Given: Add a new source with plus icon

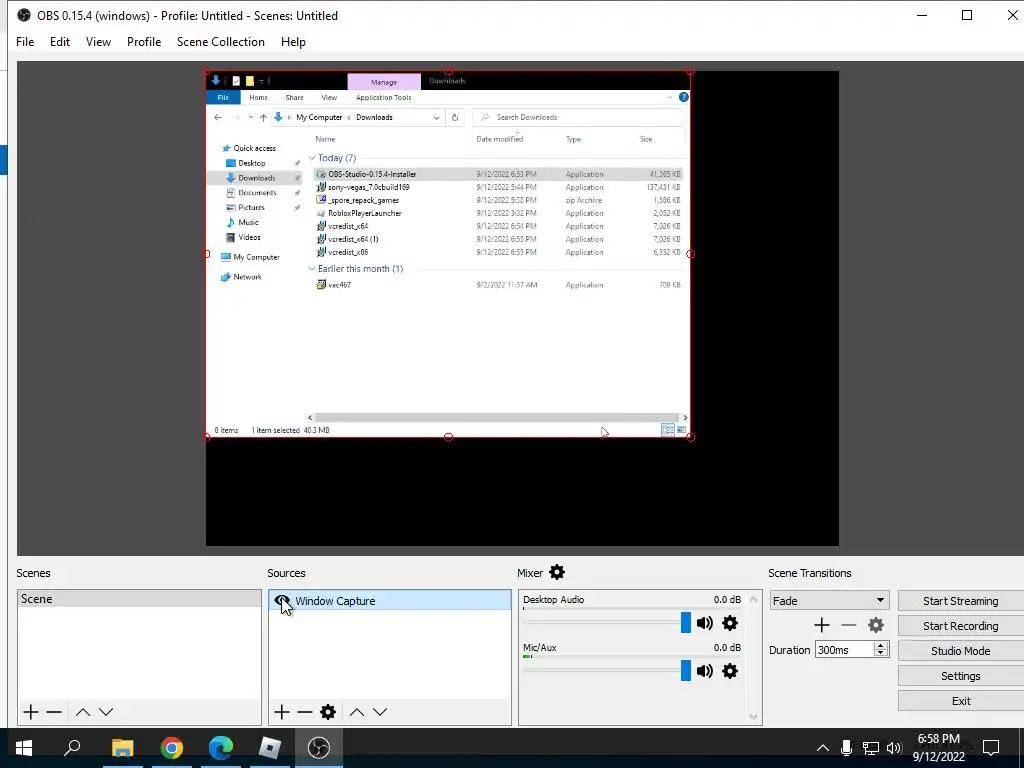Looking at the screenshot, I should click(x=281, y=712).
